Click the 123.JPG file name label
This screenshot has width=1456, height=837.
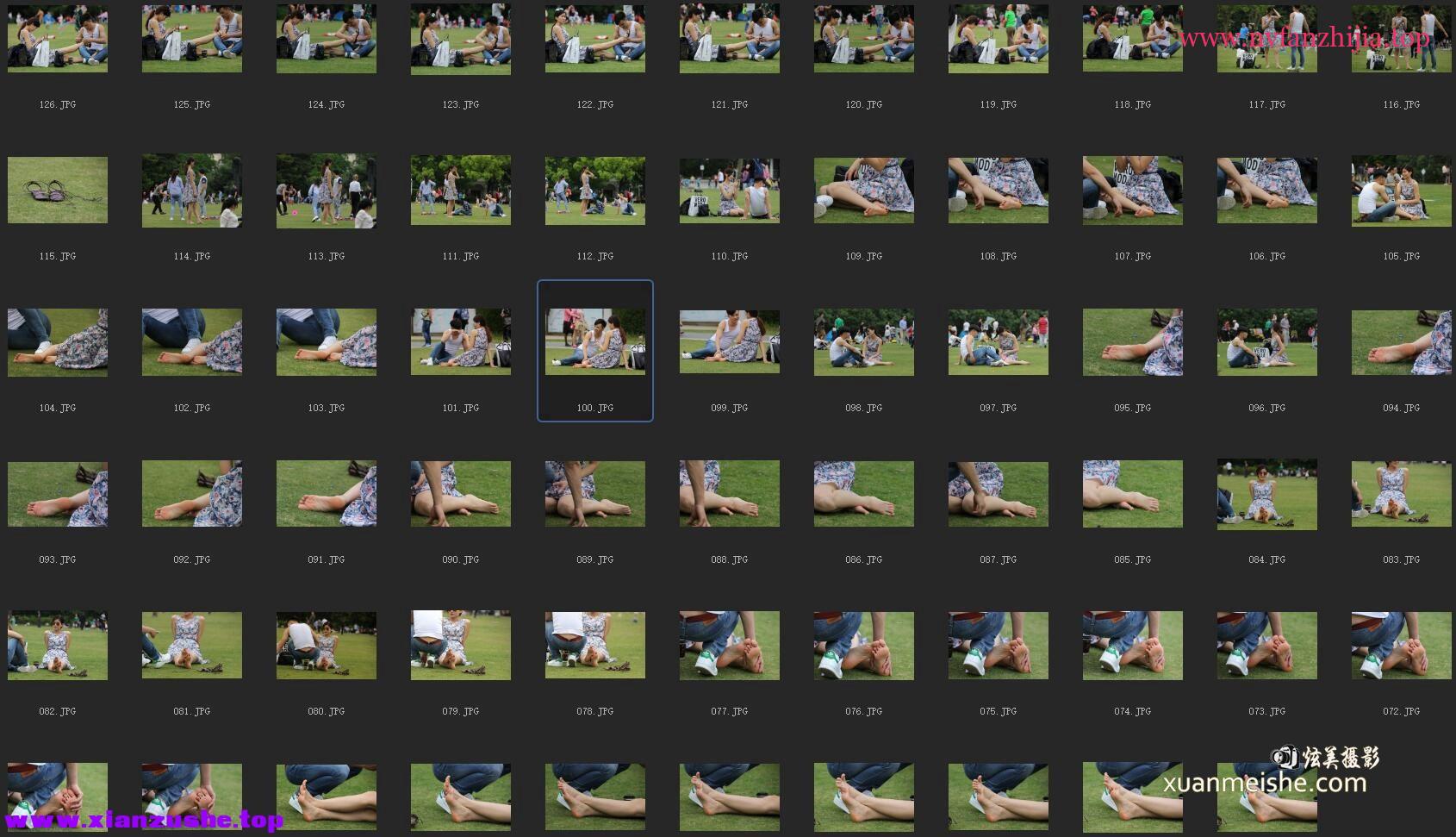461,104
